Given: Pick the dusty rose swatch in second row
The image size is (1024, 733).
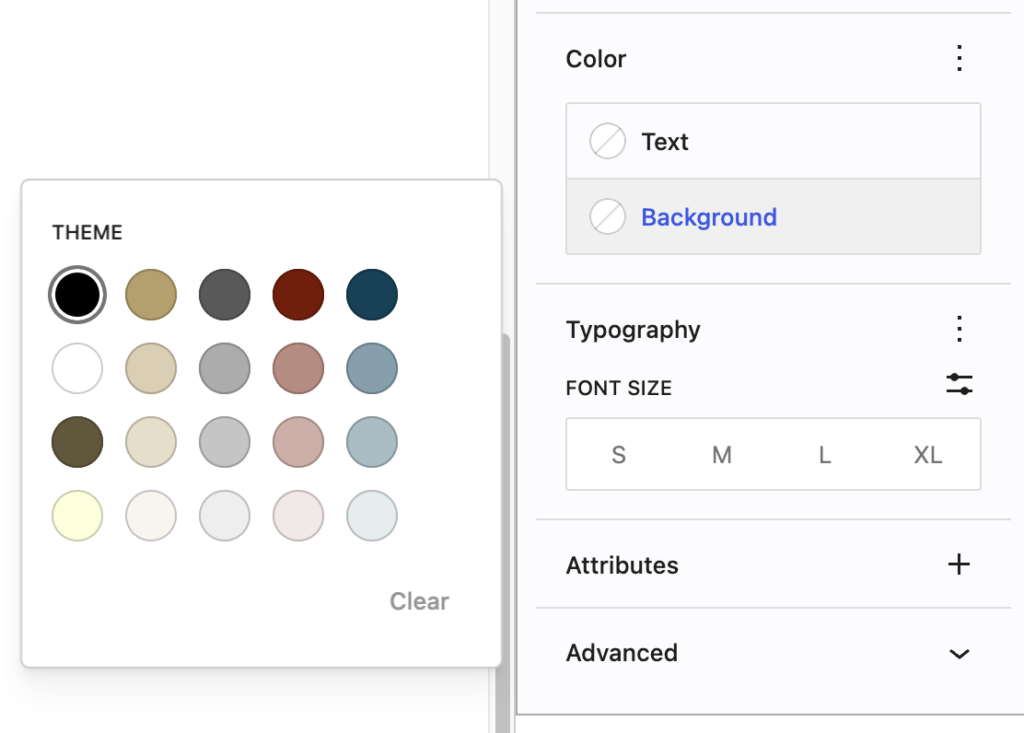Looking at the screenshot, I should pyautogui.click(x=298, y=368).
